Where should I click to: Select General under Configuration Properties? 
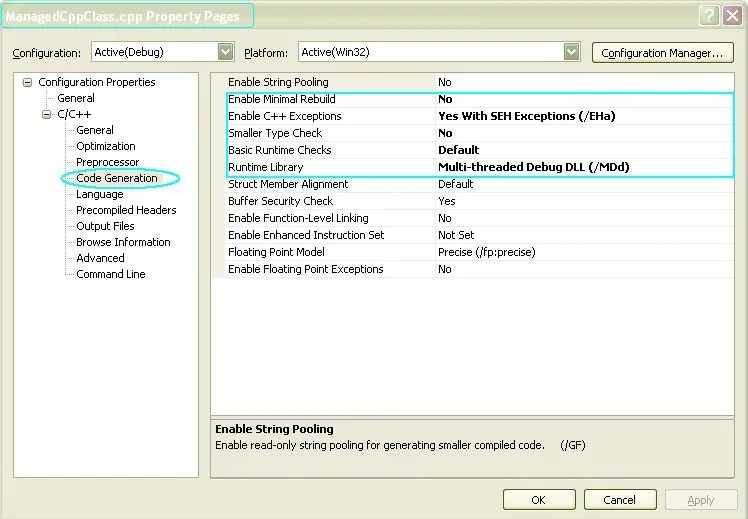76,98
